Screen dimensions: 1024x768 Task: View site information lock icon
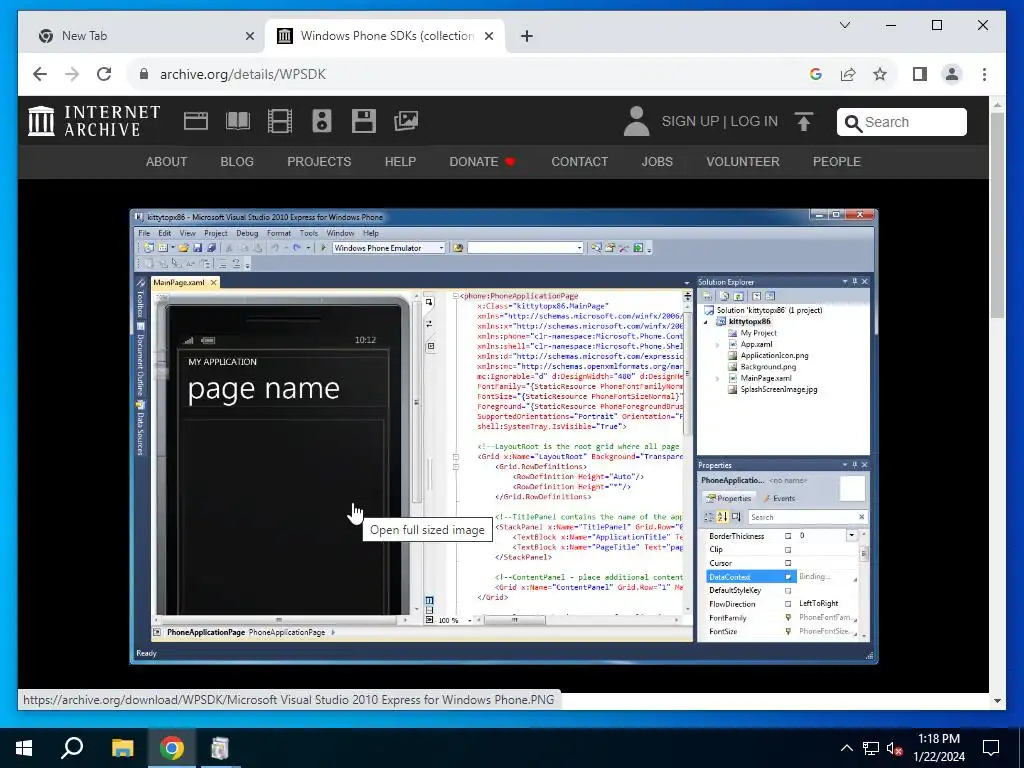pos(144,74)
